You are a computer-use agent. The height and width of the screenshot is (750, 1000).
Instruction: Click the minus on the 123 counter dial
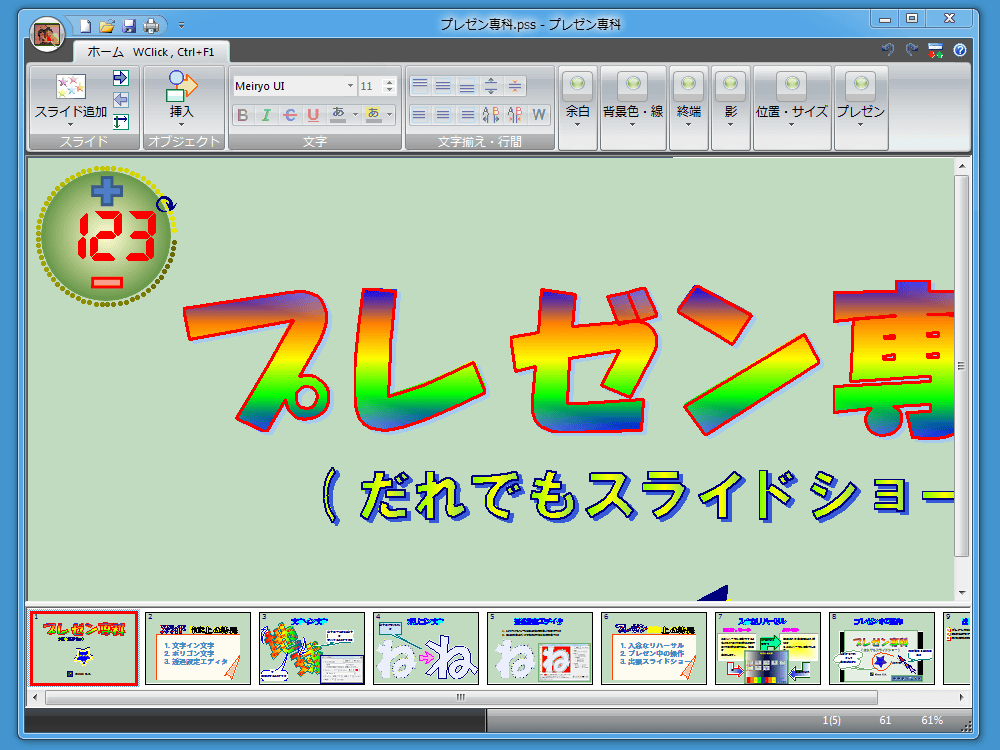click(x=107, y=283)
